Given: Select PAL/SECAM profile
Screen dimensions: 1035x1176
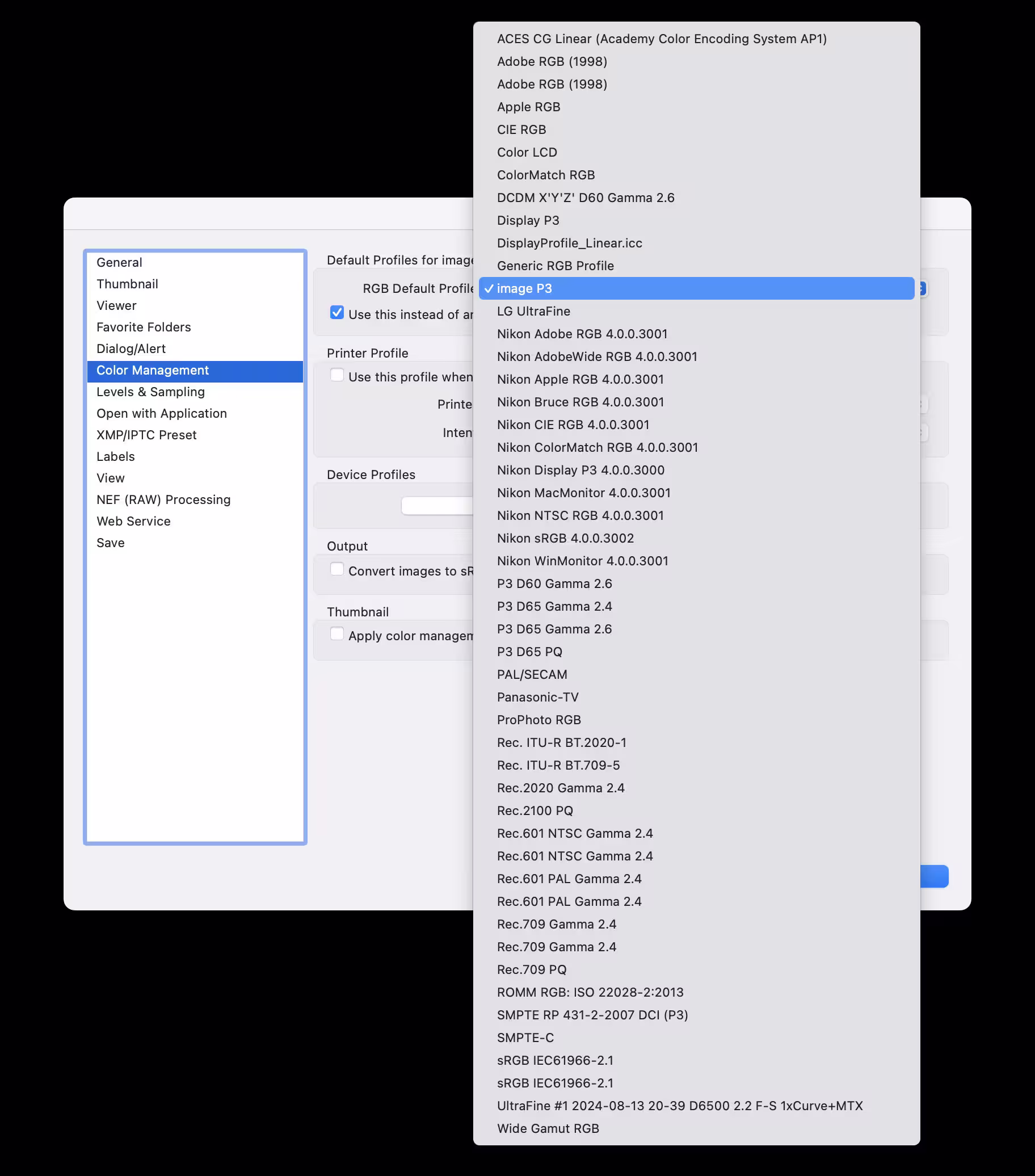Looking at the screenshot, I should [x=696, y=675].
